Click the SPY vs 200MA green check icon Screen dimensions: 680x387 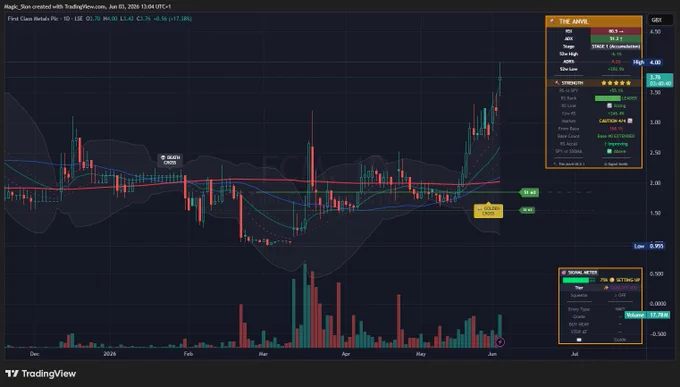pos(609,151)
